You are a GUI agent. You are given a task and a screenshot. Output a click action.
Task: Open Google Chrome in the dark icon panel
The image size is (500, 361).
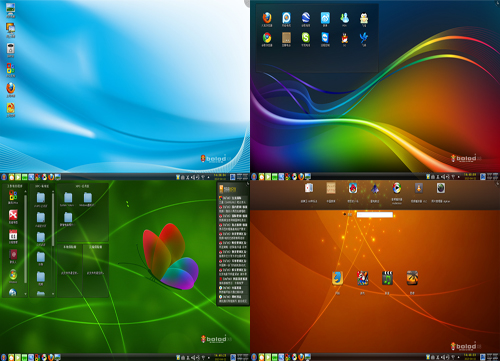click(x=267, y=38)
